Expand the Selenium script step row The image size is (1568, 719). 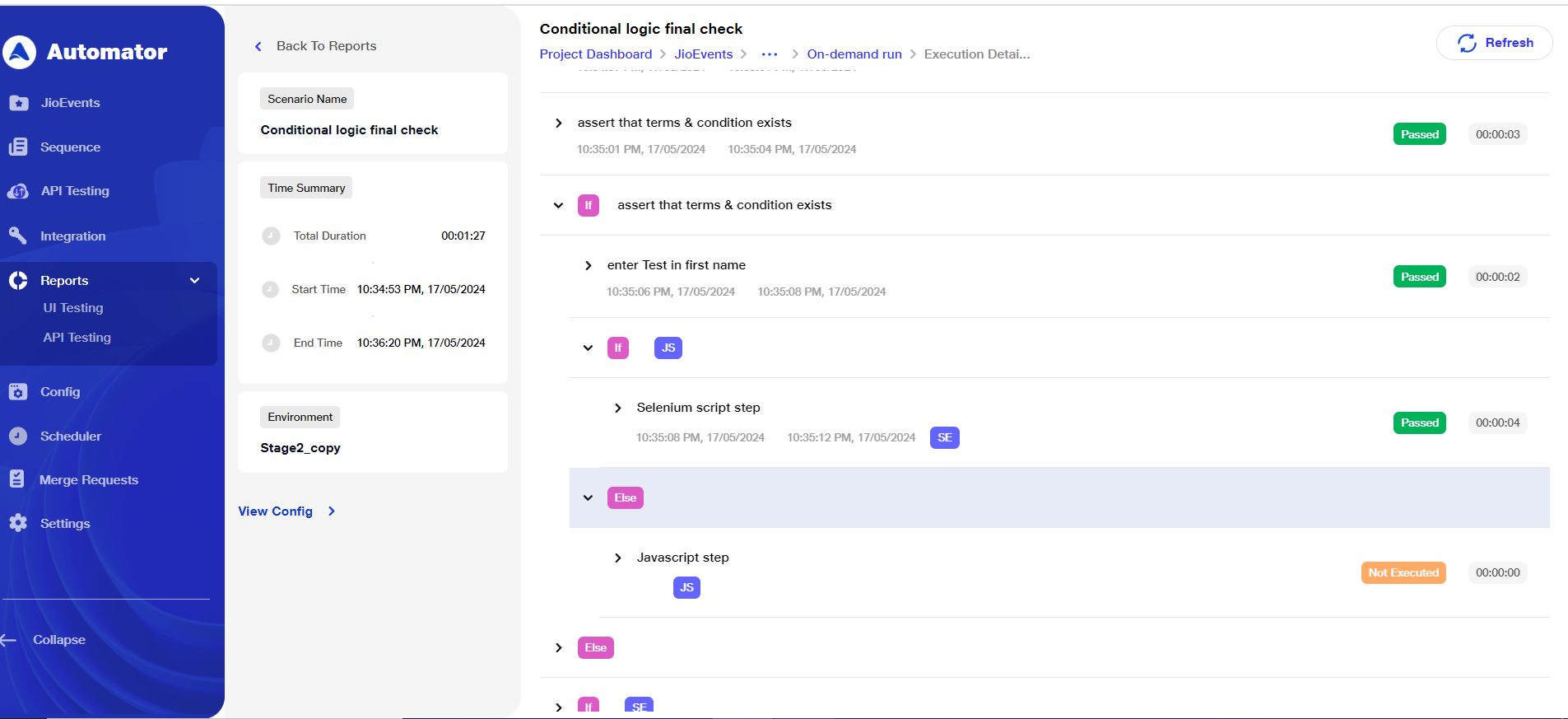[x=618, y=408]
